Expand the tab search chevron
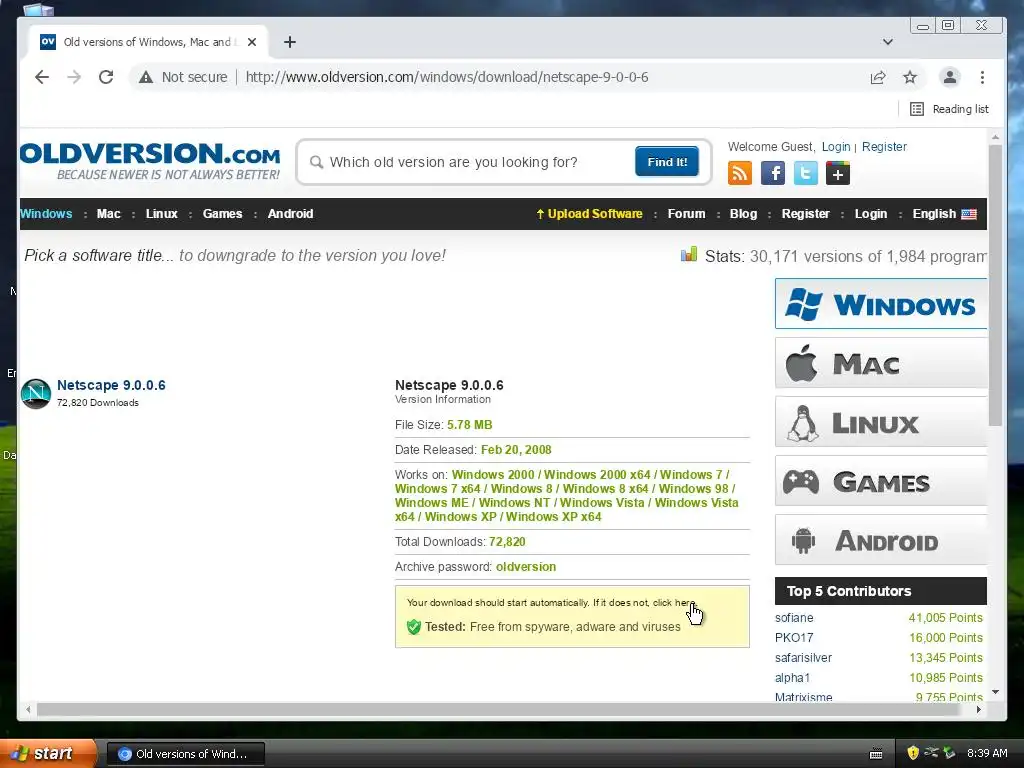The image size is (1024, 768). (888, 42)
